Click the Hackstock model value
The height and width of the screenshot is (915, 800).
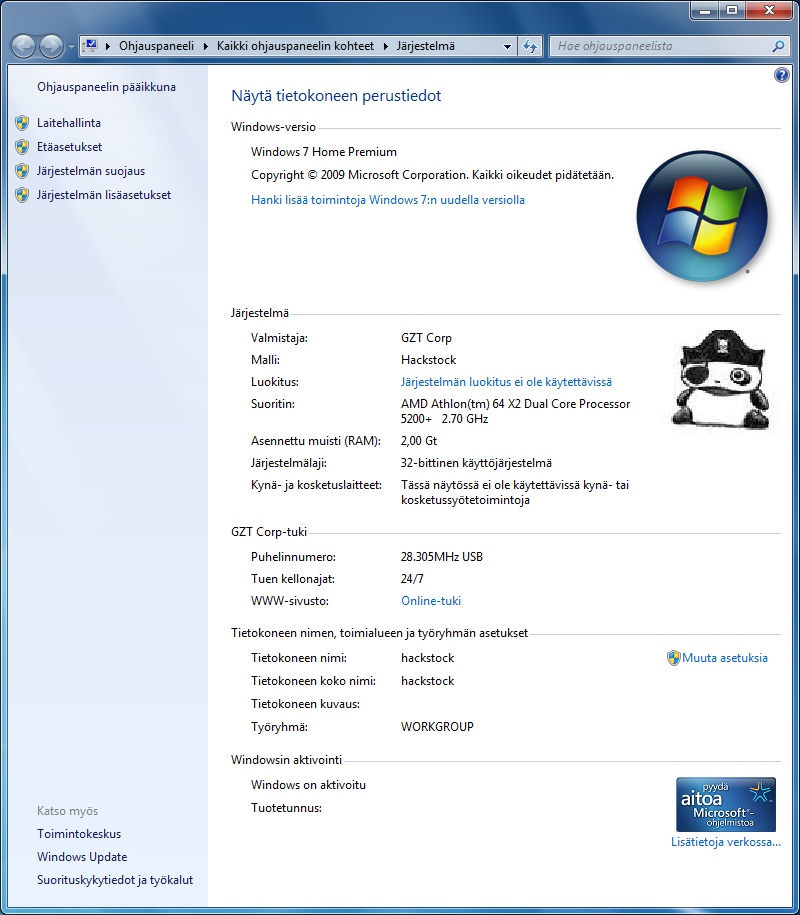tap(428, 359)
